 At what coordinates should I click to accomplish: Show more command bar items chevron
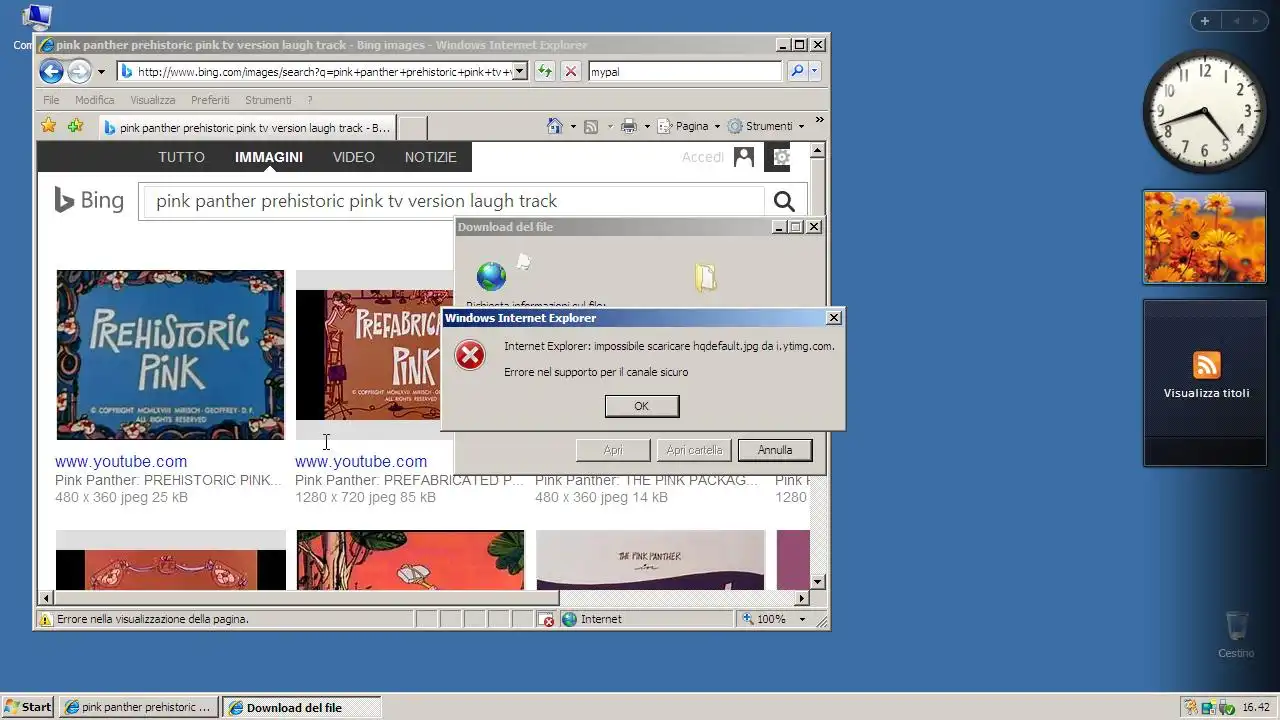click(x=819, y=120)
